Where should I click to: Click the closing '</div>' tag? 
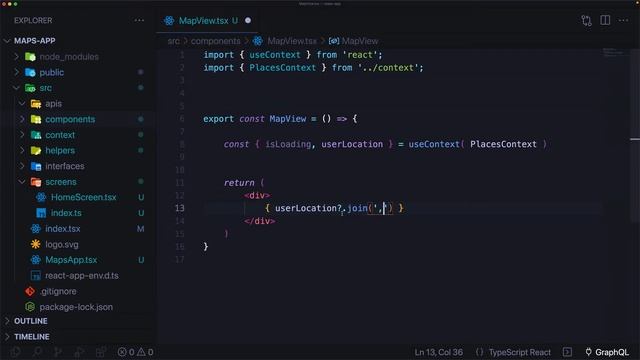(x=259, y=221)
